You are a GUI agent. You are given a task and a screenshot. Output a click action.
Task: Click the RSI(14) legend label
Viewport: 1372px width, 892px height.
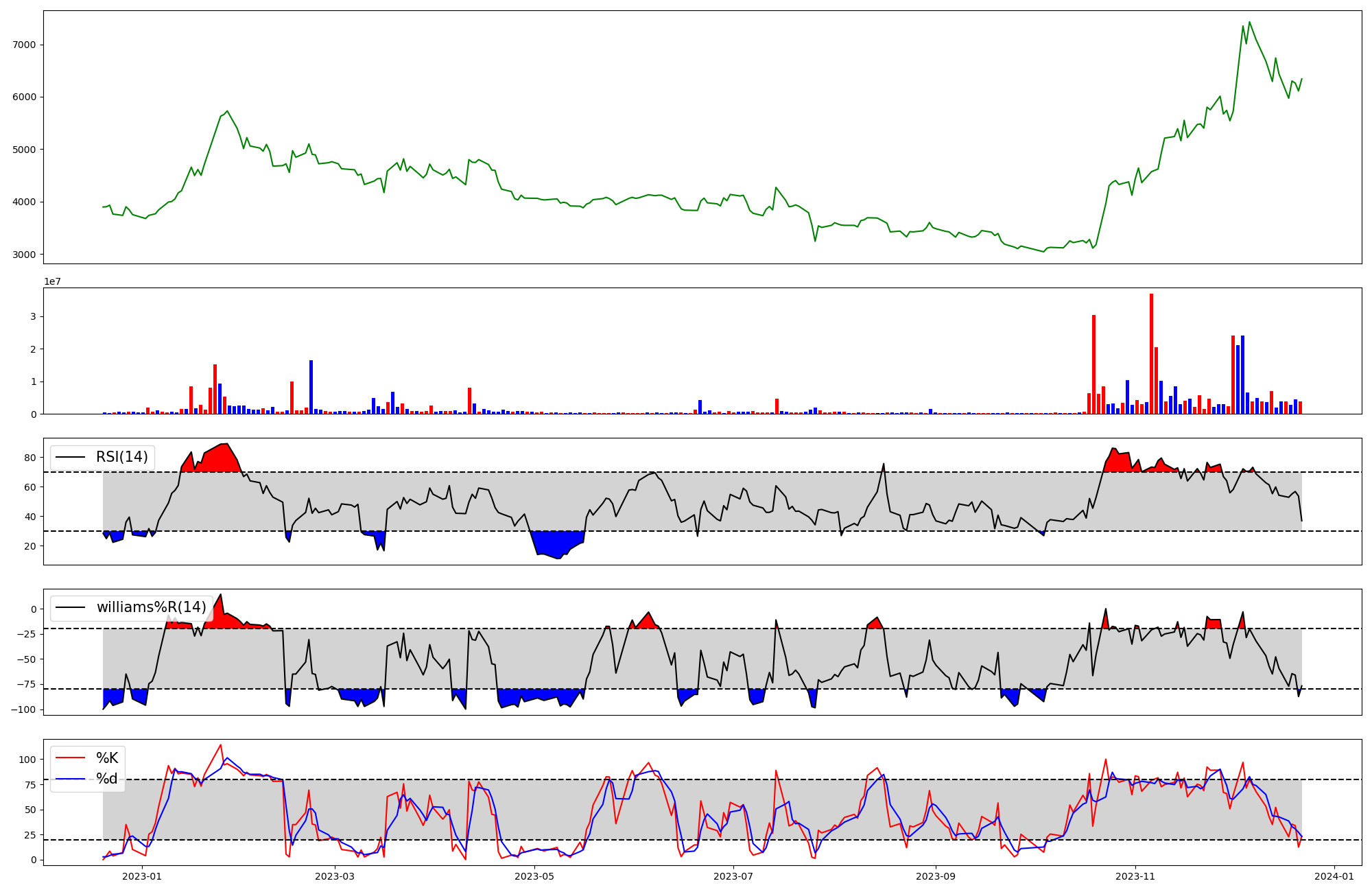(121, 457)
